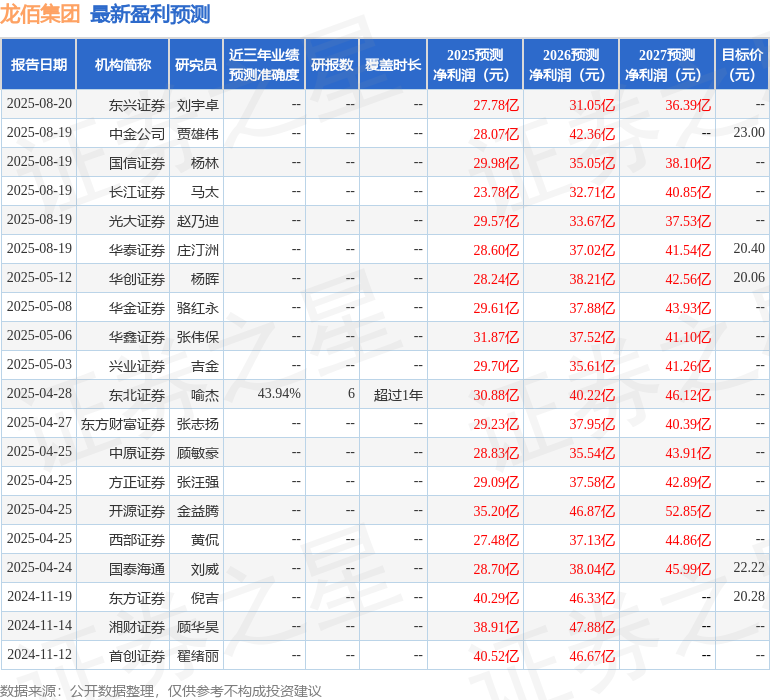Screen dimensions: 770x700
Task: Click the 52.85亿 profit forecast value
Action: [688, 511]
